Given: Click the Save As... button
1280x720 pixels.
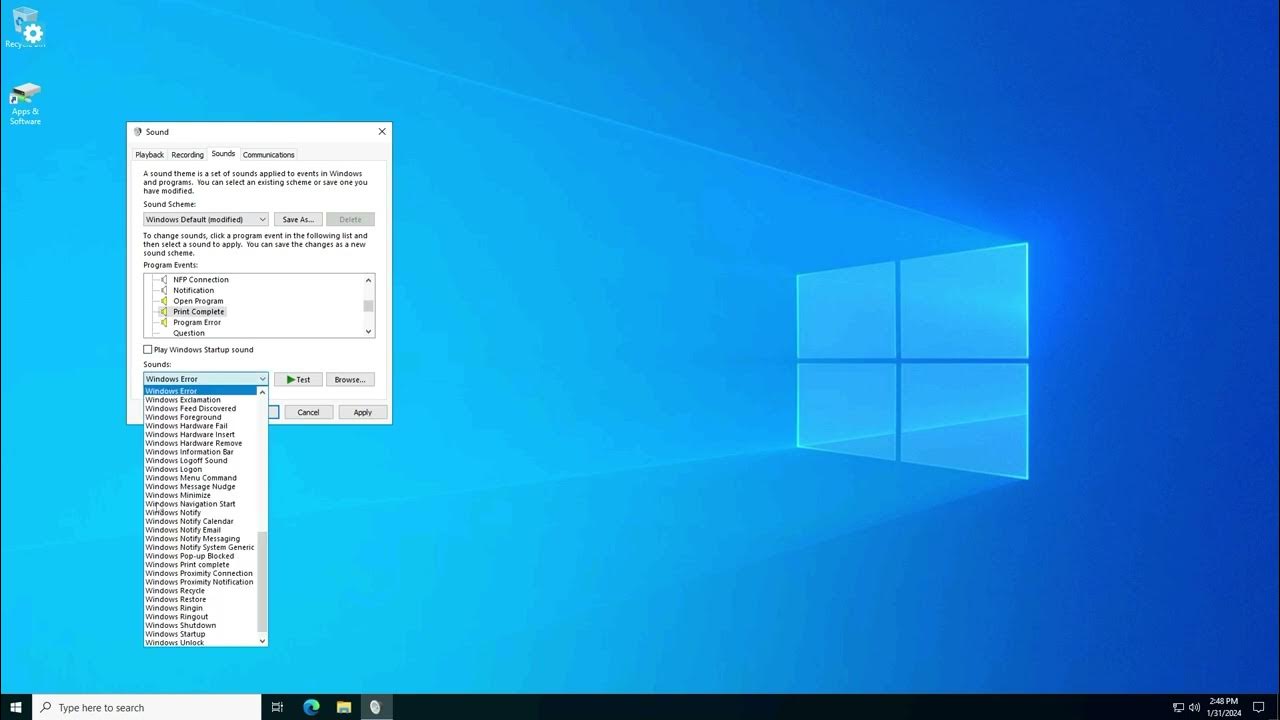Looking at the screenshot, I should click(298, 219).
